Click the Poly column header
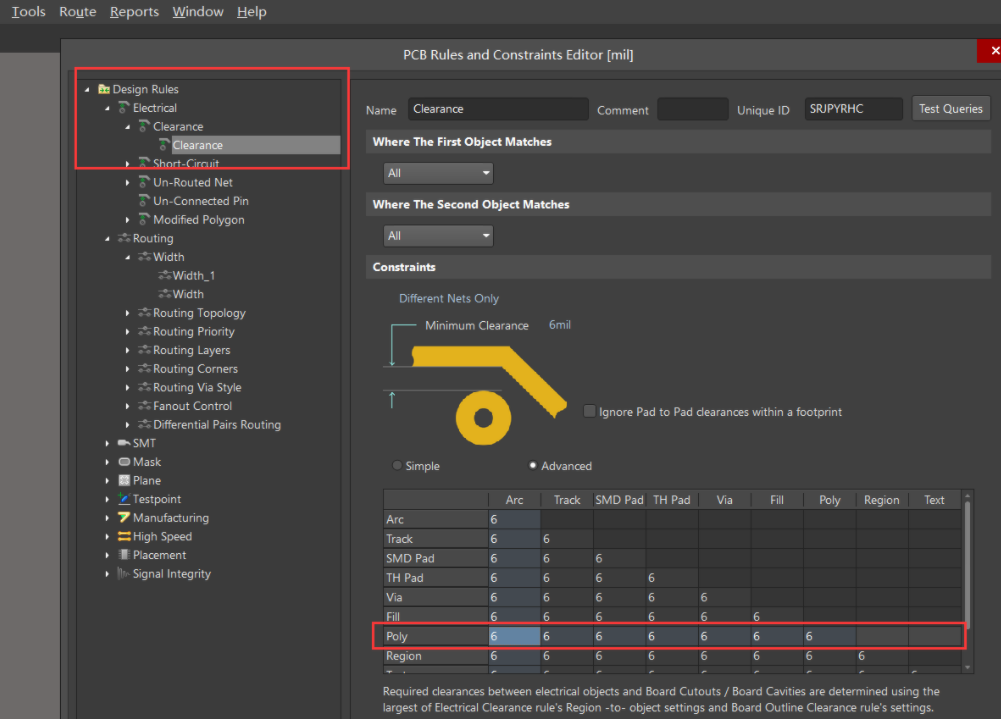The height and width of the screenshot is (719, 1001). coord(829,500)
